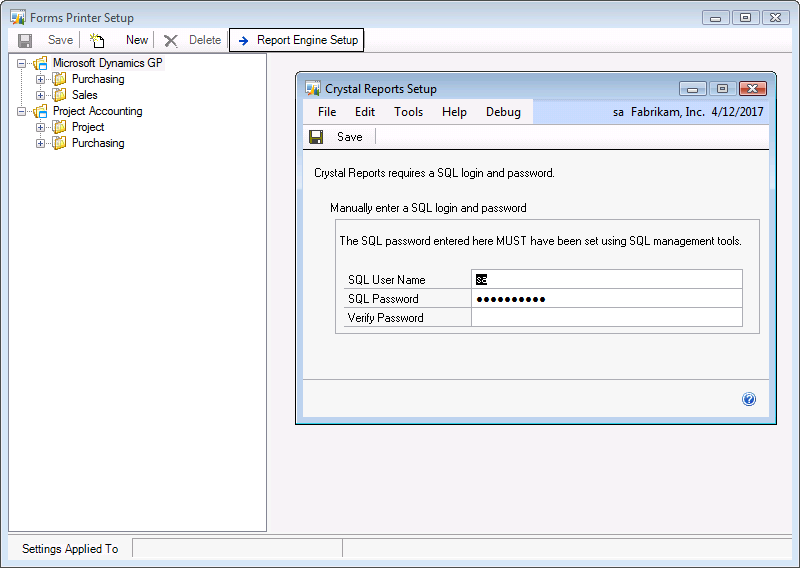Click the SQL Password label
Image resolution: width=800 pixels, height=568 pixels.
[x=383, y=299]
